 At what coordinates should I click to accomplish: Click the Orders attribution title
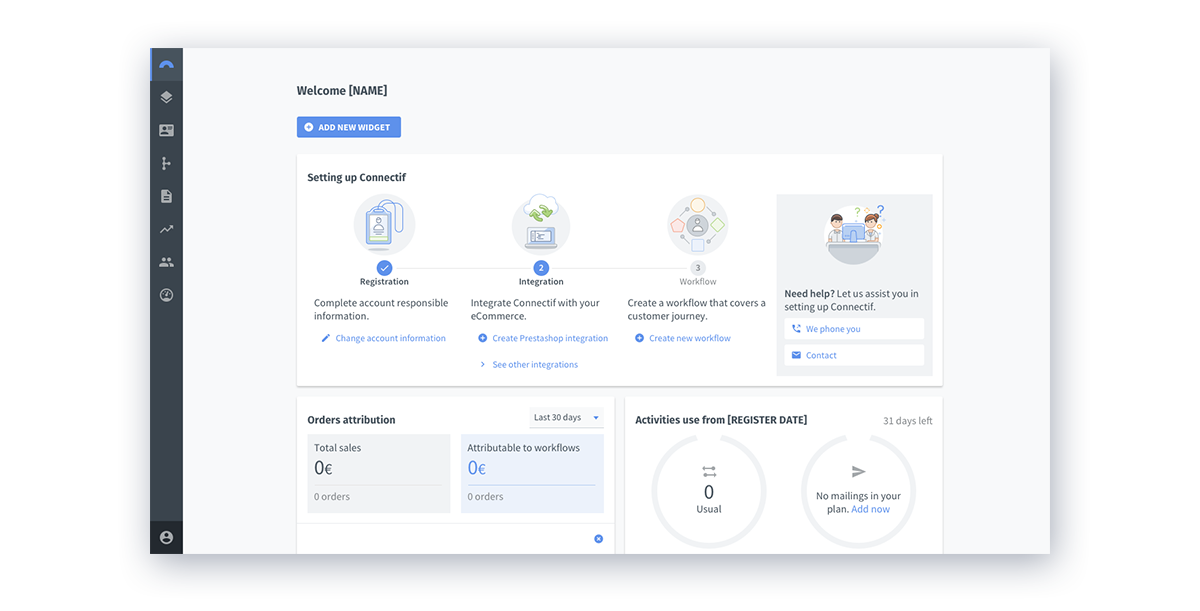pos(351,420)
